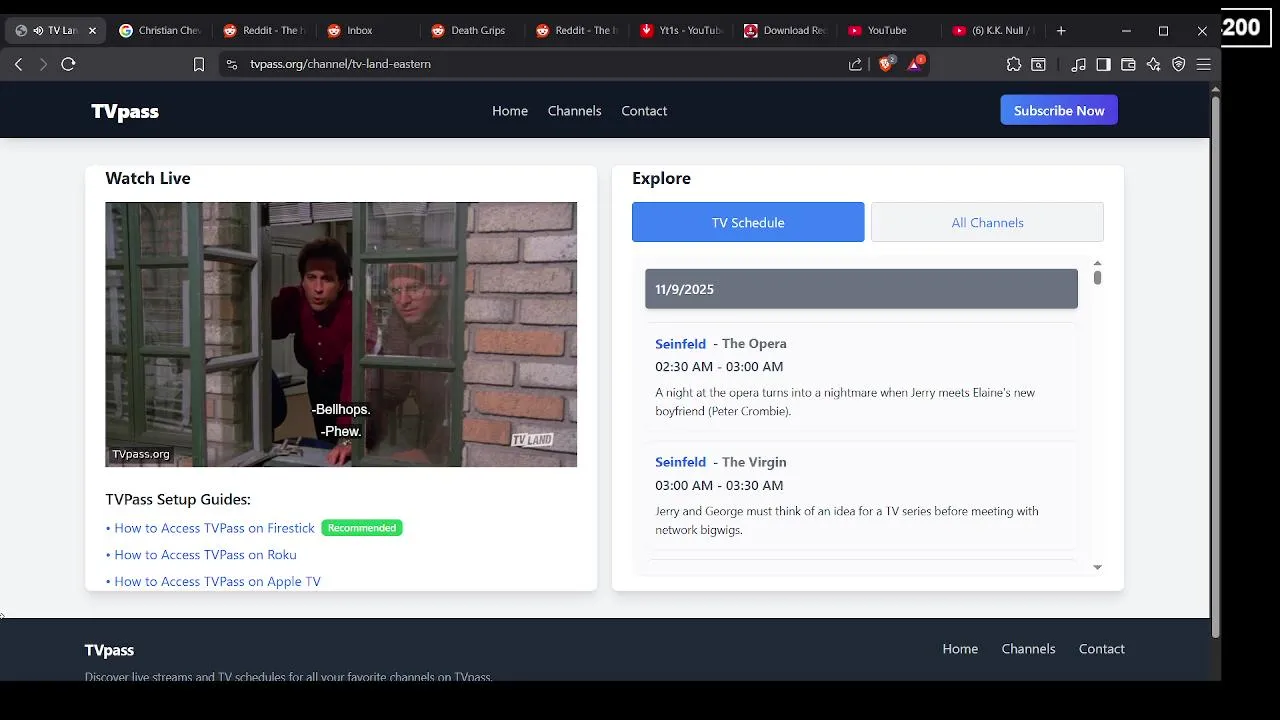Click schedule list scroll up arrow
This screenshot has height=720, width=1280.
click(x=1097, y=263)
